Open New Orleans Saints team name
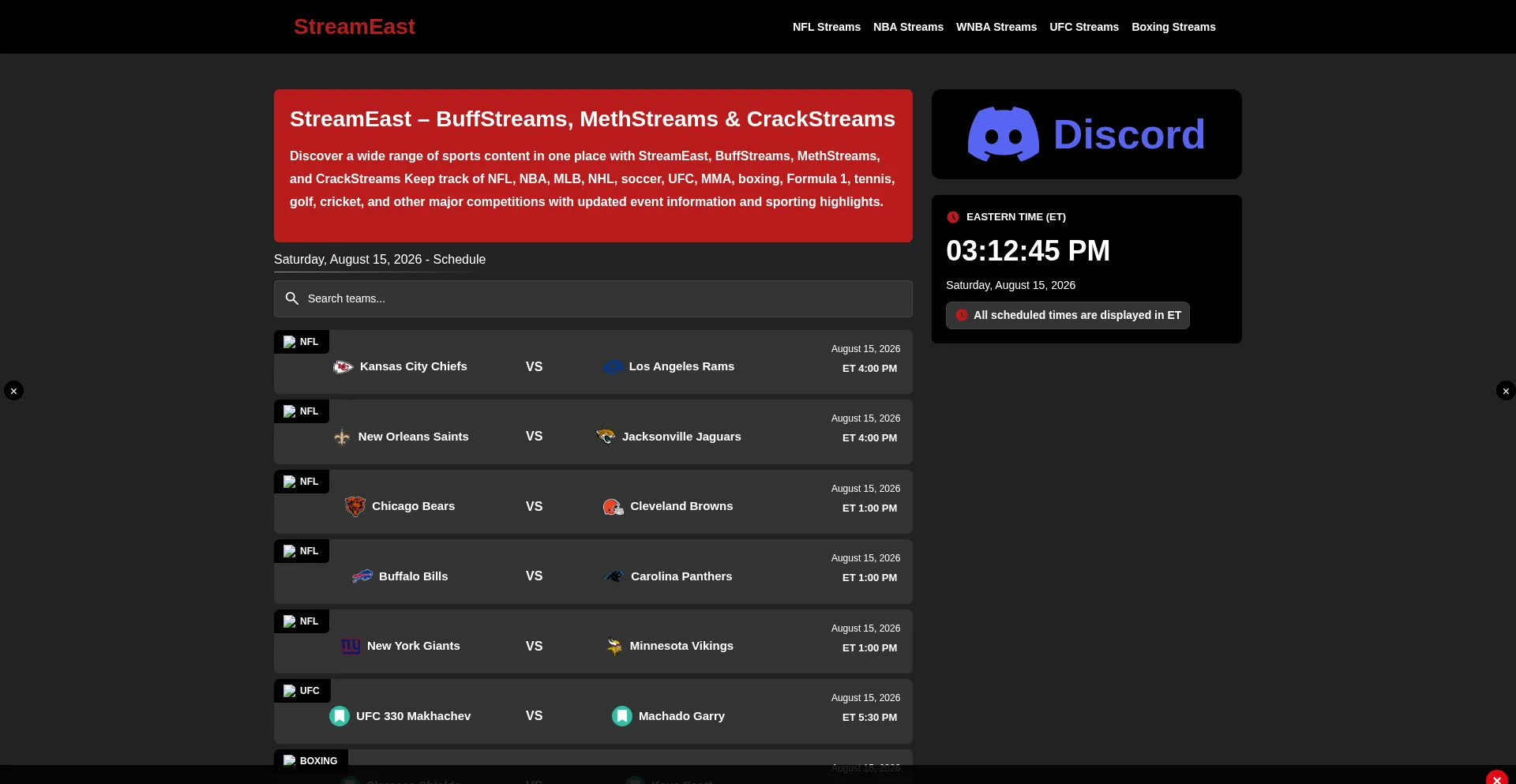1516x784 pixels. 413,437
